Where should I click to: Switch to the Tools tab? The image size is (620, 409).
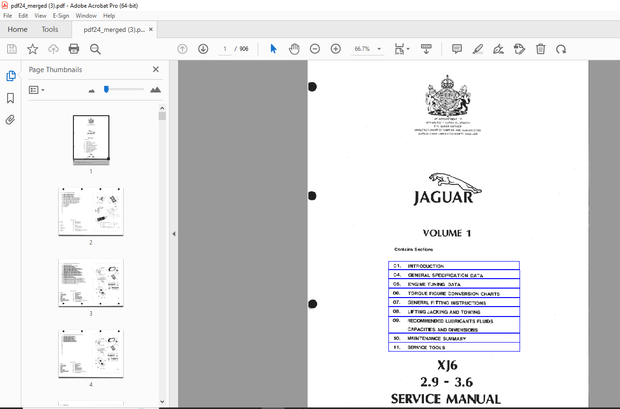[50, 29]
